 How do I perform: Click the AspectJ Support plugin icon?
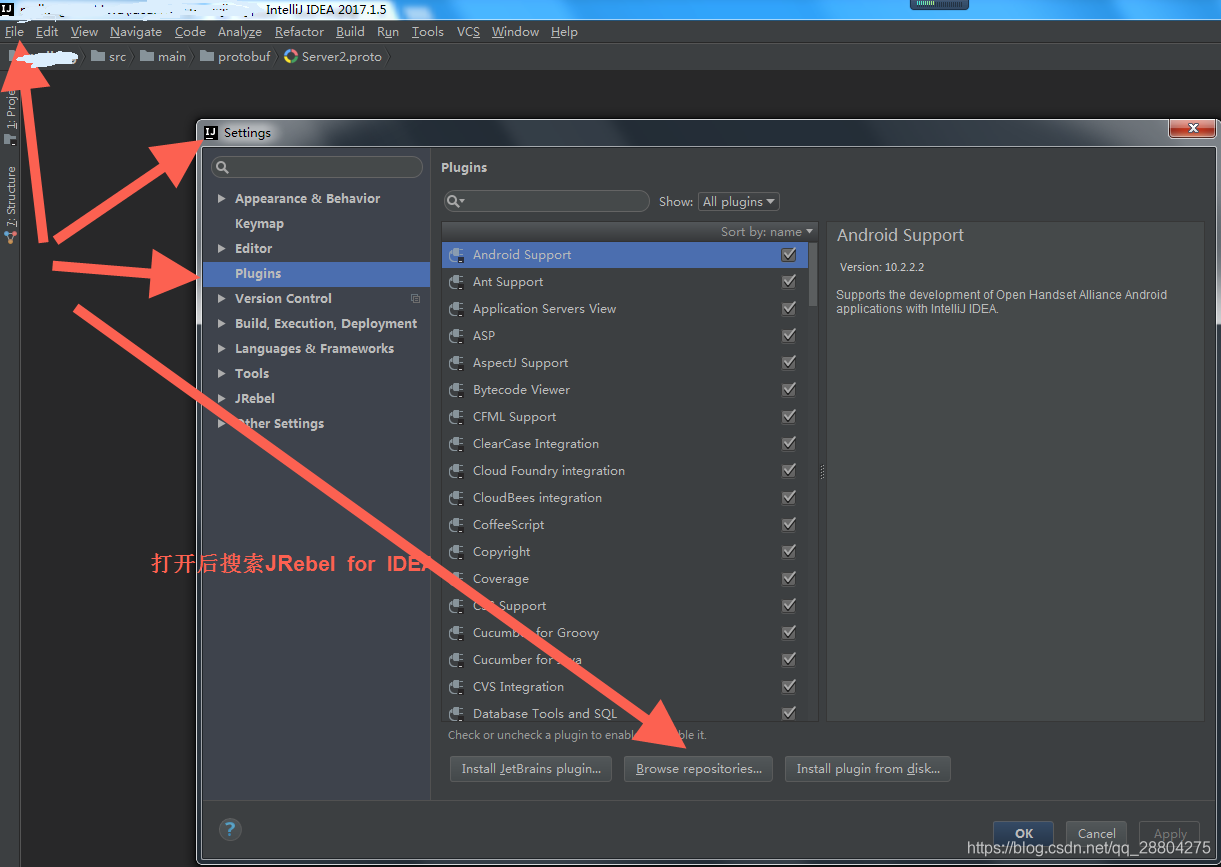point(456,363)
